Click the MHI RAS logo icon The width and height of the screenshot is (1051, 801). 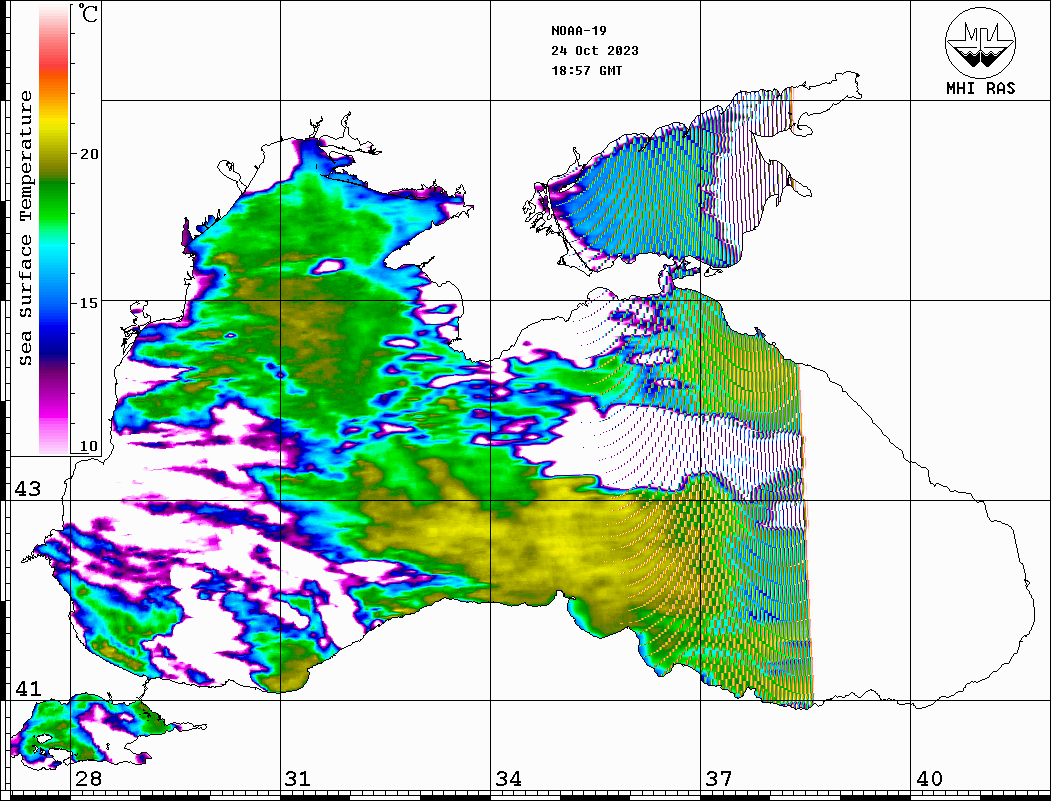pyautogui.click(x=980, y=42)
